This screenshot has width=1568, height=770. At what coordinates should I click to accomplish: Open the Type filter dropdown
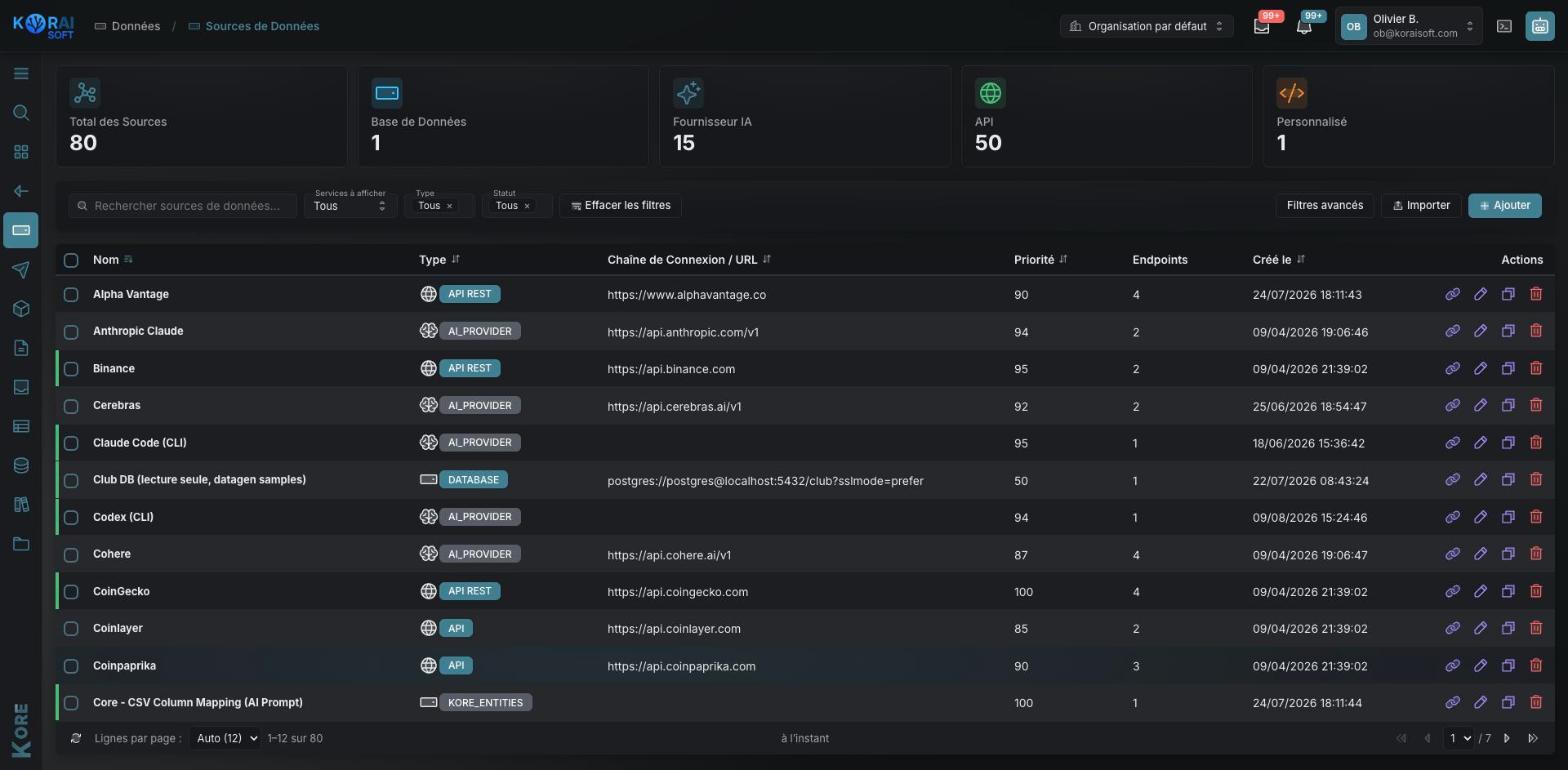pyautogui.click(x=438, y=205)
